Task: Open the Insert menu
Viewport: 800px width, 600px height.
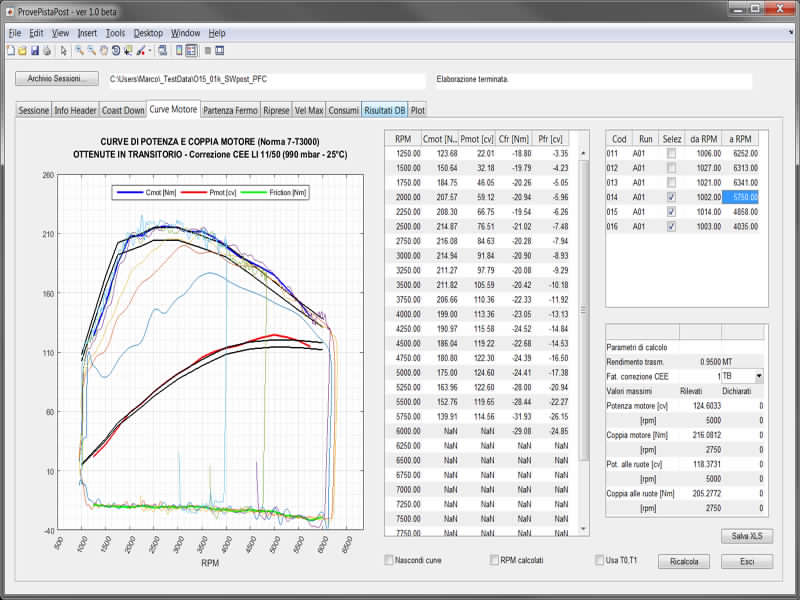Action: pyautogui.click(x=87, y=33)
